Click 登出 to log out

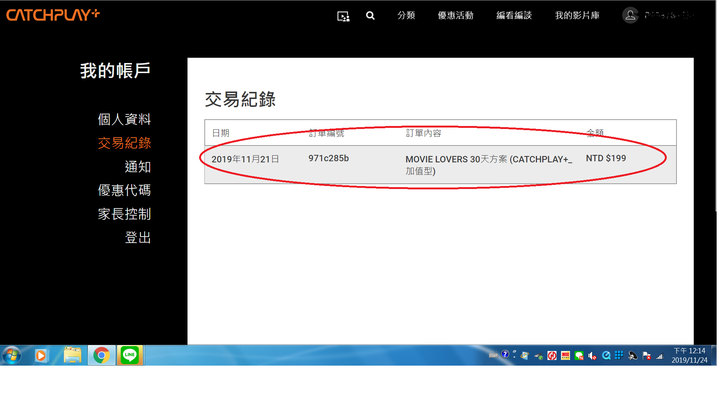point(137,238)
